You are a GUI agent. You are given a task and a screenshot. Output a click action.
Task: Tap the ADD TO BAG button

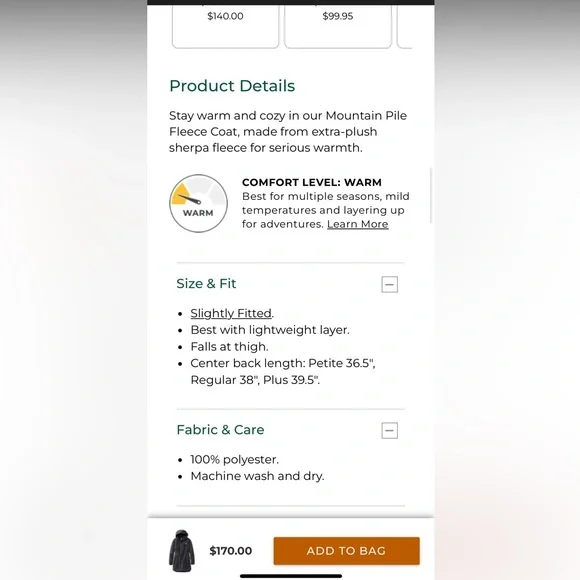tap(347, 551)
